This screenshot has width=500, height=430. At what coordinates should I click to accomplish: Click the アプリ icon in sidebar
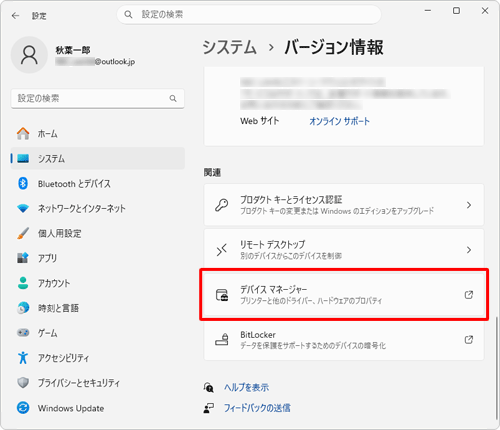pyautogui.click(x=23, y=258)
